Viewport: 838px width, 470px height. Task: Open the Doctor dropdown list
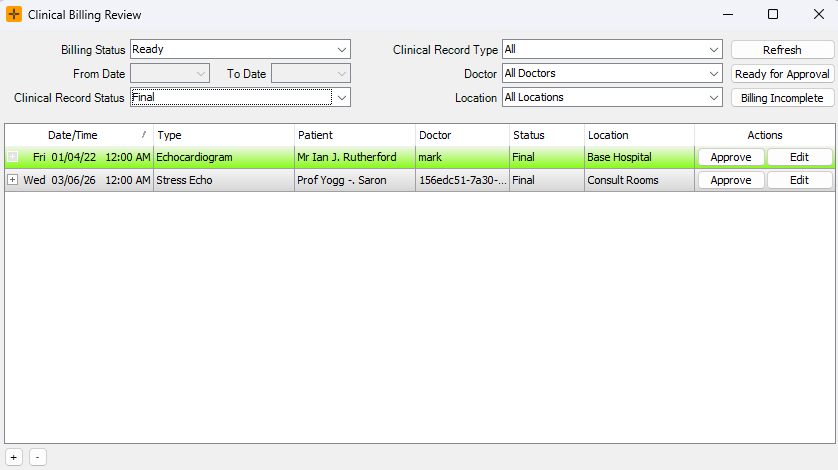pyautogui.click(x=612, y=73)
